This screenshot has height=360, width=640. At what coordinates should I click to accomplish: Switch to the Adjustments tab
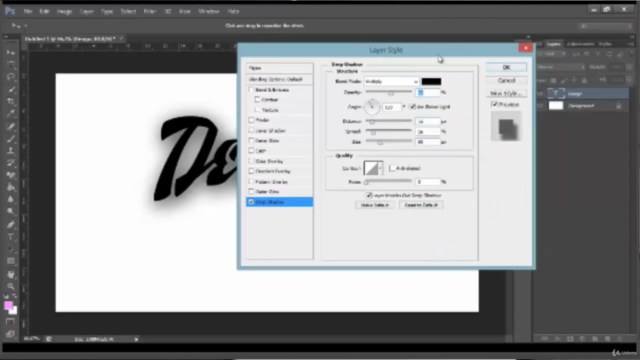(580, 44)
